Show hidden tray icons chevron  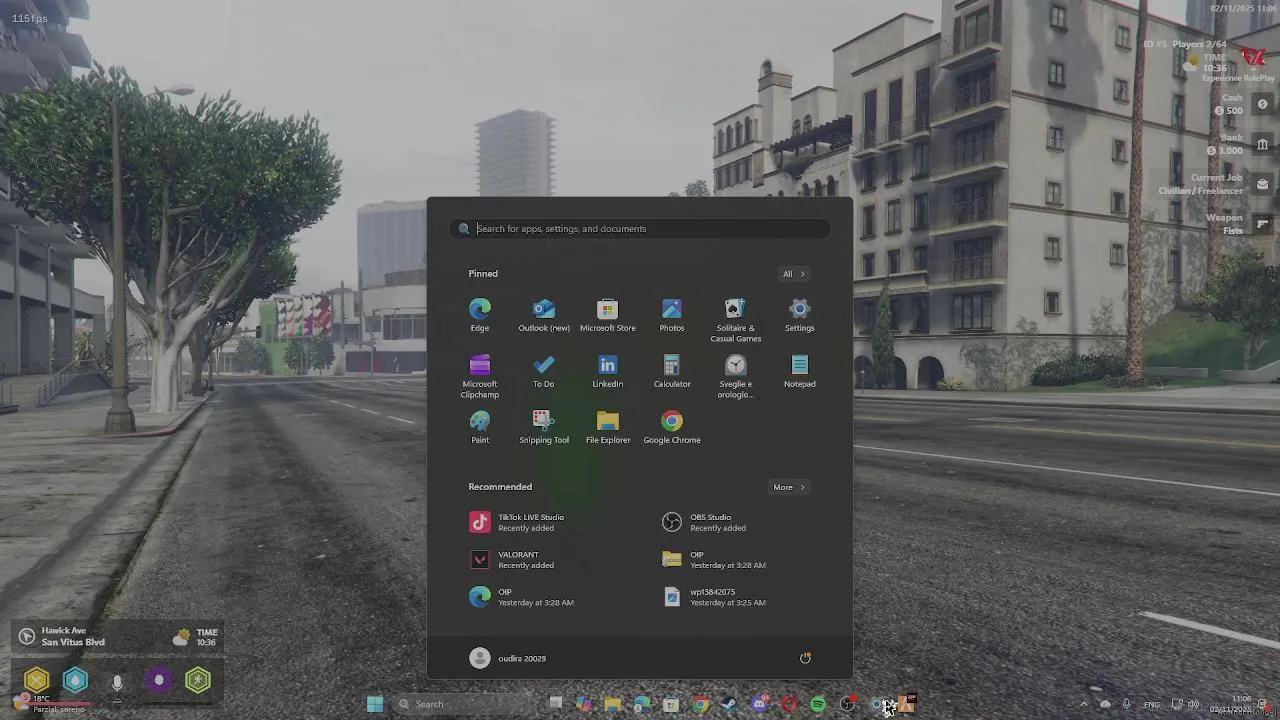(1084, 704)
